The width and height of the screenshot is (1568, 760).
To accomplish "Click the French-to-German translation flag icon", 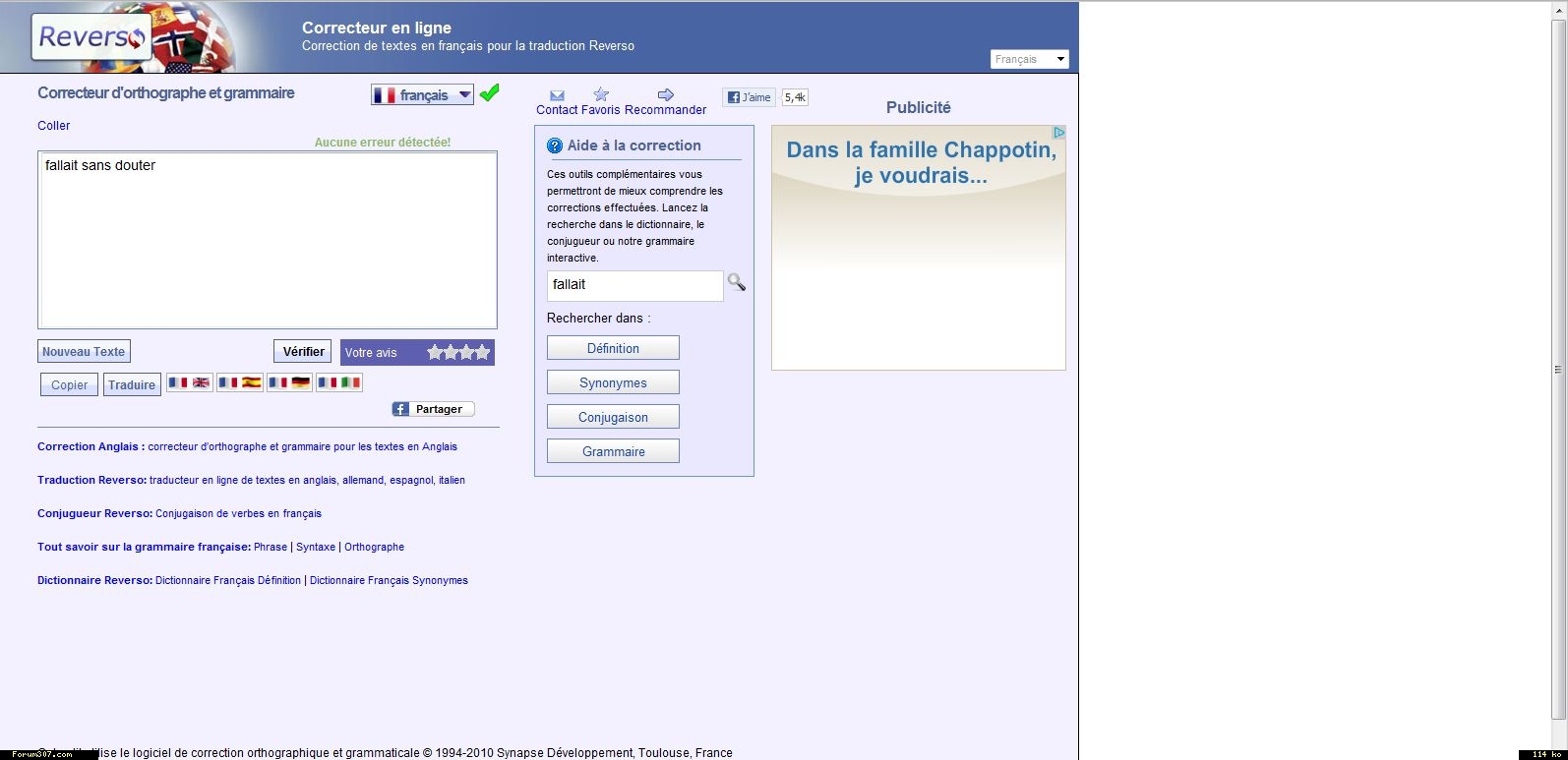I will [x=290, y=383].
